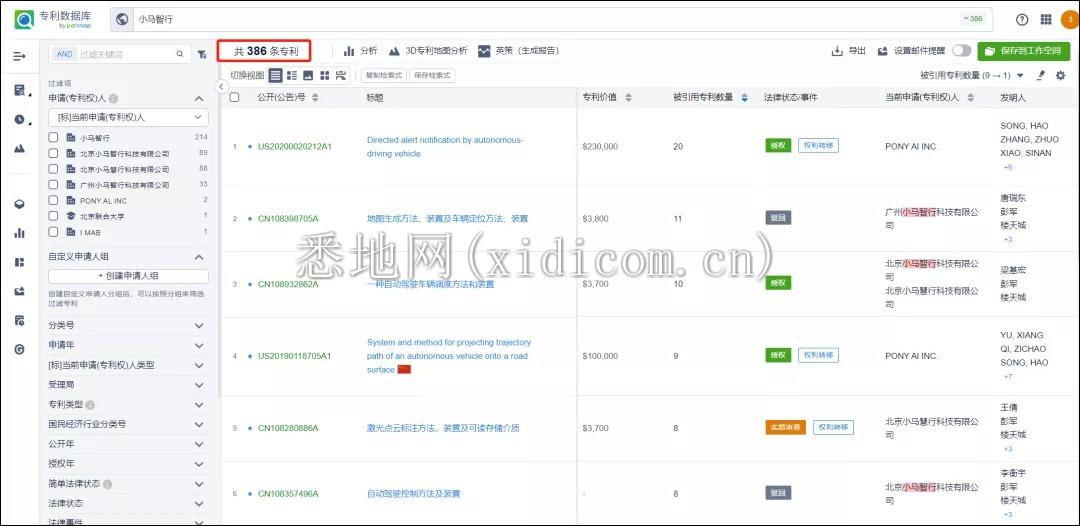Click the green 保存到工作空间 button
The image size is (1080, 526).
(x=1023, y=51)
